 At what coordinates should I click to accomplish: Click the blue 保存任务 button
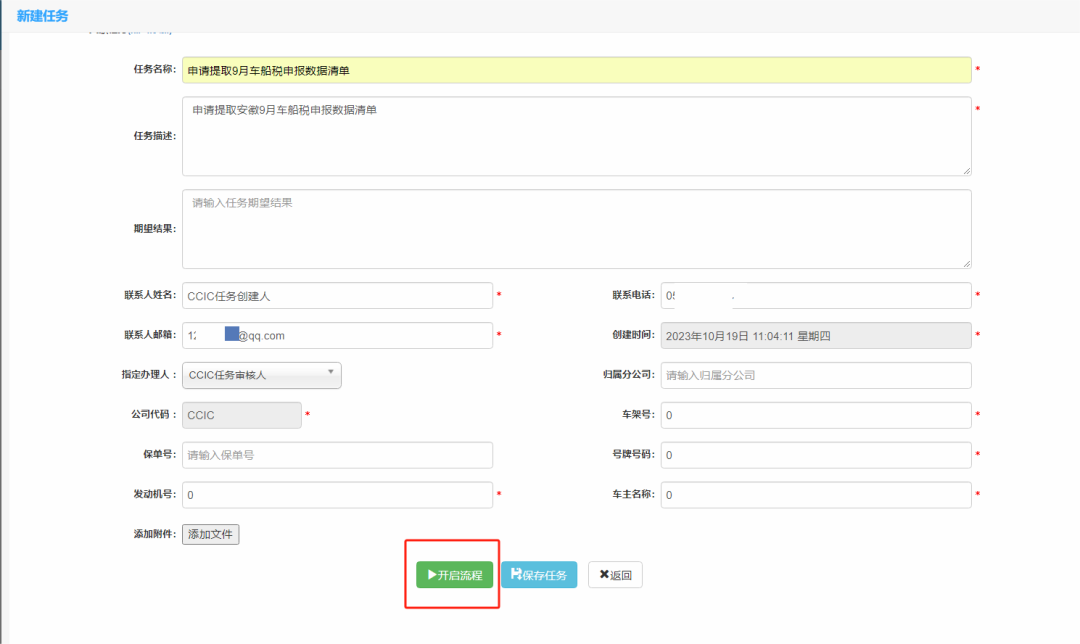click(539, 575)
